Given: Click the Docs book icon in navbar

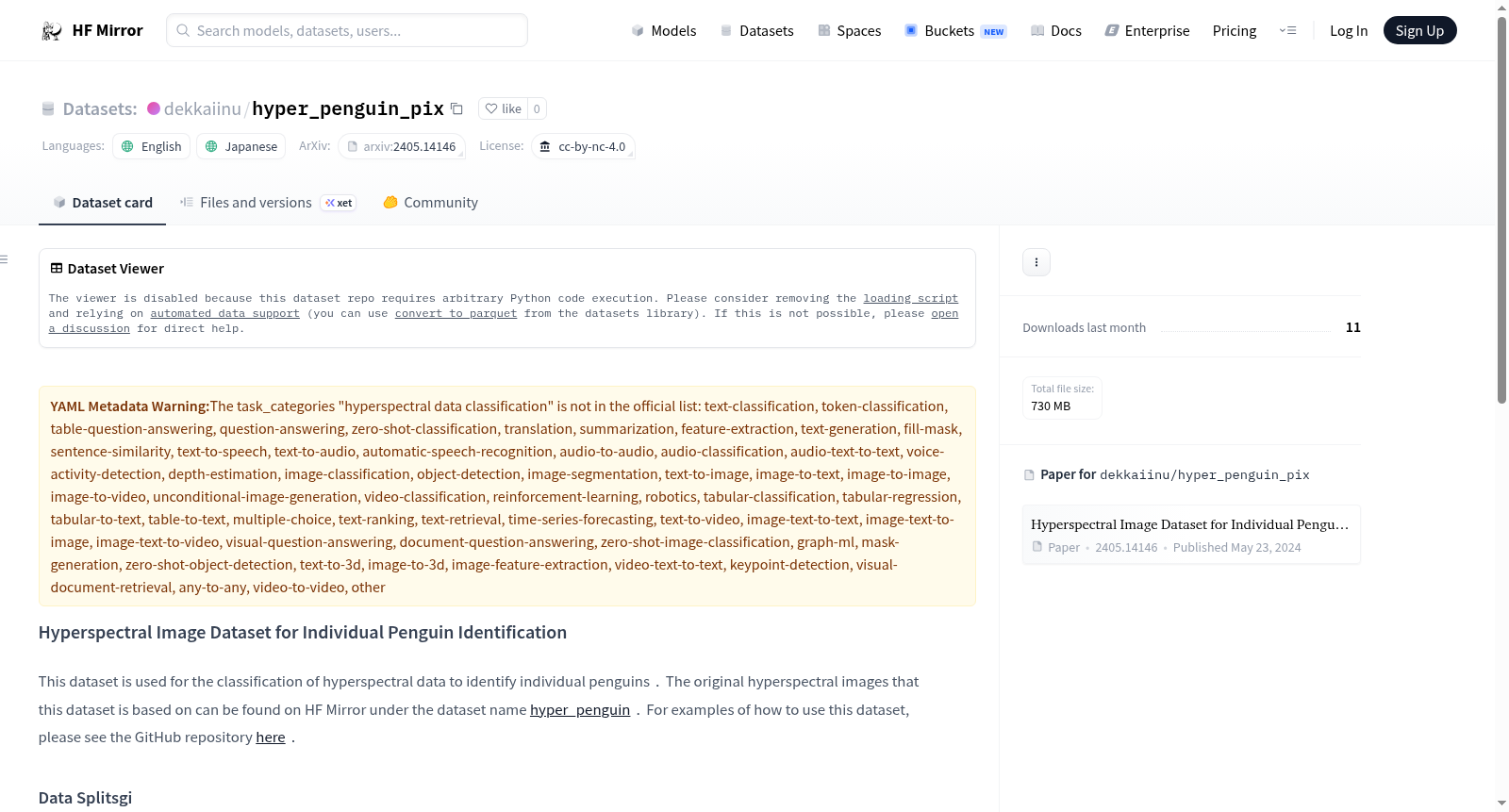Looking at the screenshot, I should 1037,31.
